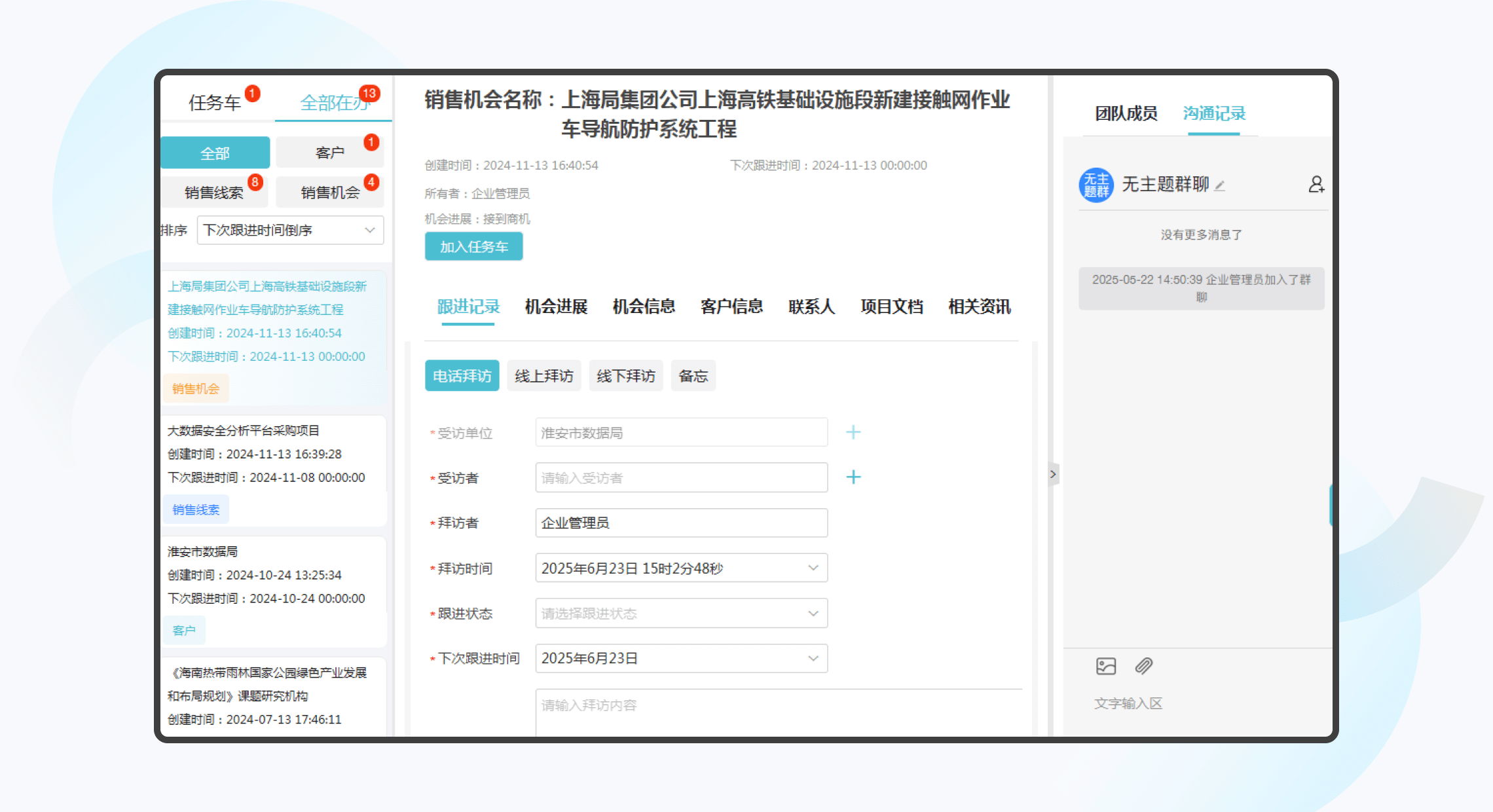The height and width of the screenshot is (812, 1493).
Task: Click the red badge 13 on 全部在办
Action: point(369,93)
